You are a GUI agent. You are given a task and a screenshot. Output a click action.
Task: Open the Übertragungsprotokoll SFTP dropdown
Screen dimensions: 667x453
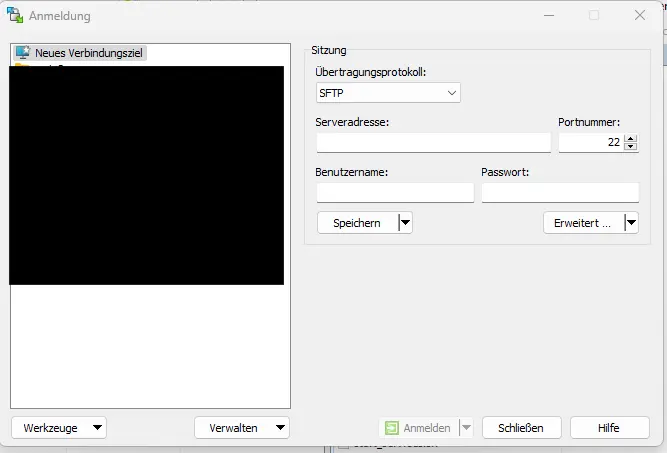387,93
